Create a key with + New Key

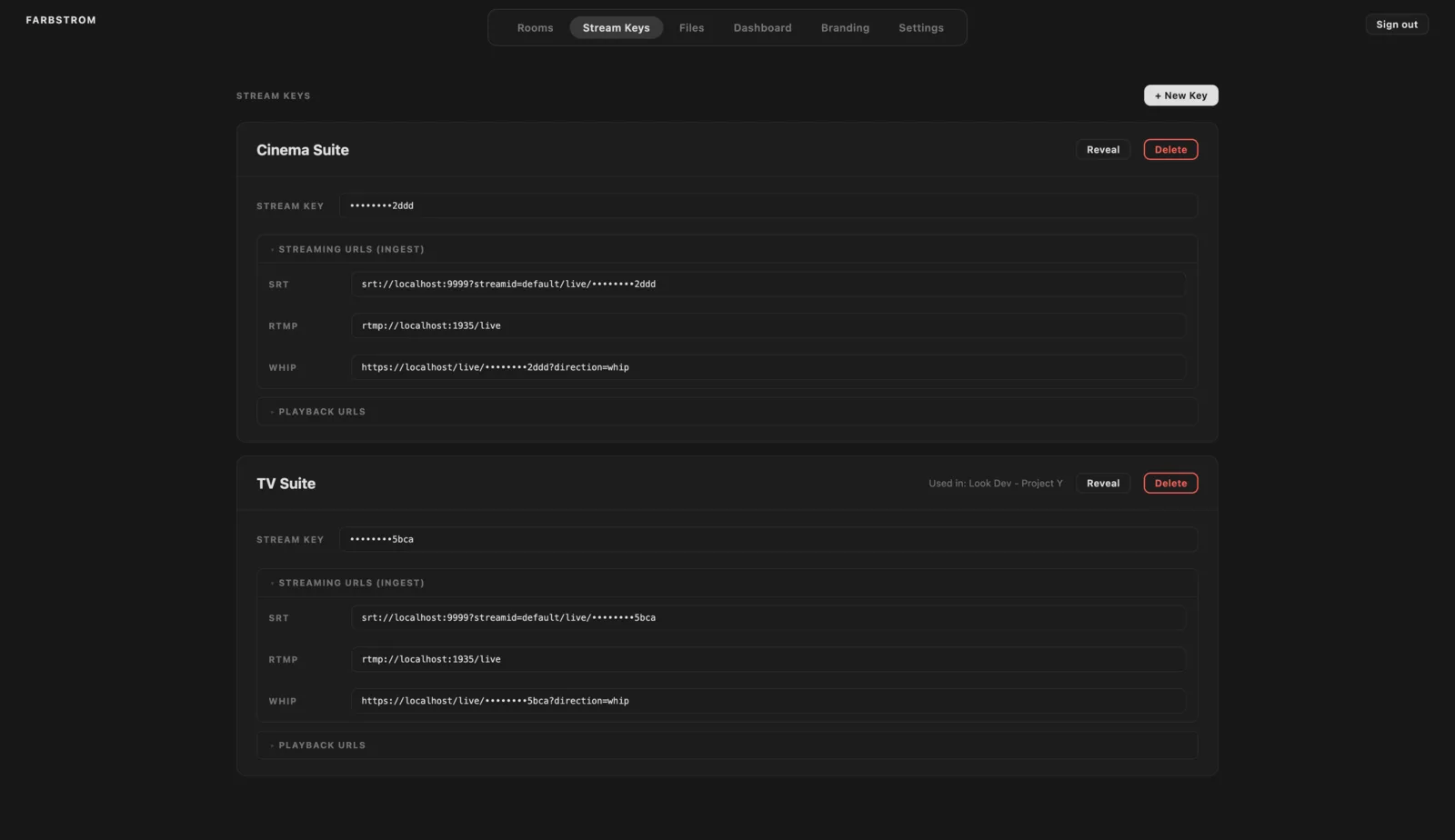[x=1180, y=95]
